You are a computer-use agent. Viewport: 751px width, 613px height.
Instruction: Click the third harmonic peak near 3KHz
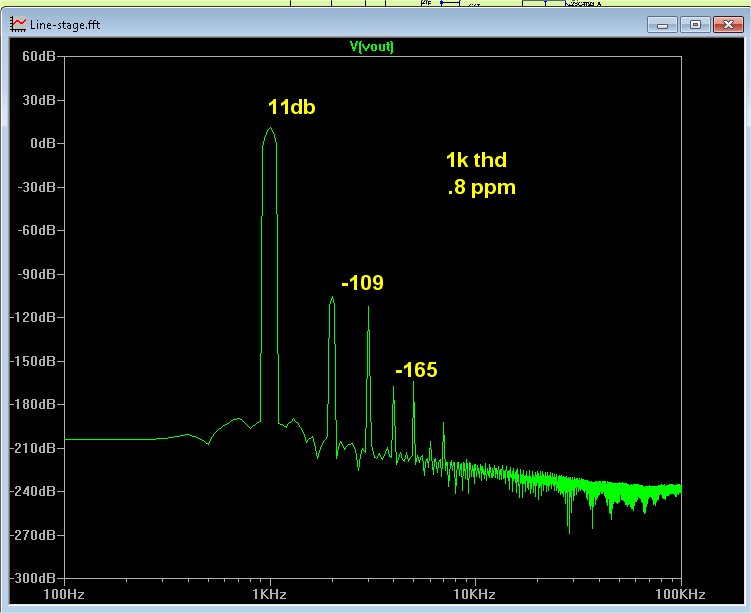point(368,307)
